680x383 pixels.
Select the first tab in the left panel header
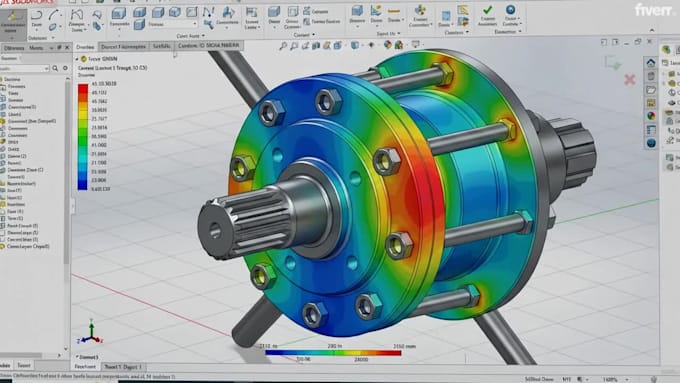(14, 48)
